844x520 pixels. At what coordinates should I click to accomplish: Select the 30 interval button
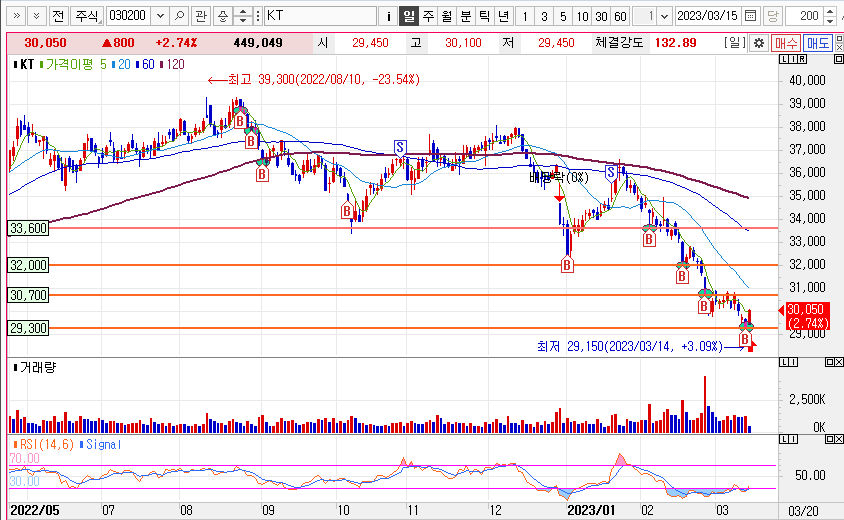tap(601, 16)
